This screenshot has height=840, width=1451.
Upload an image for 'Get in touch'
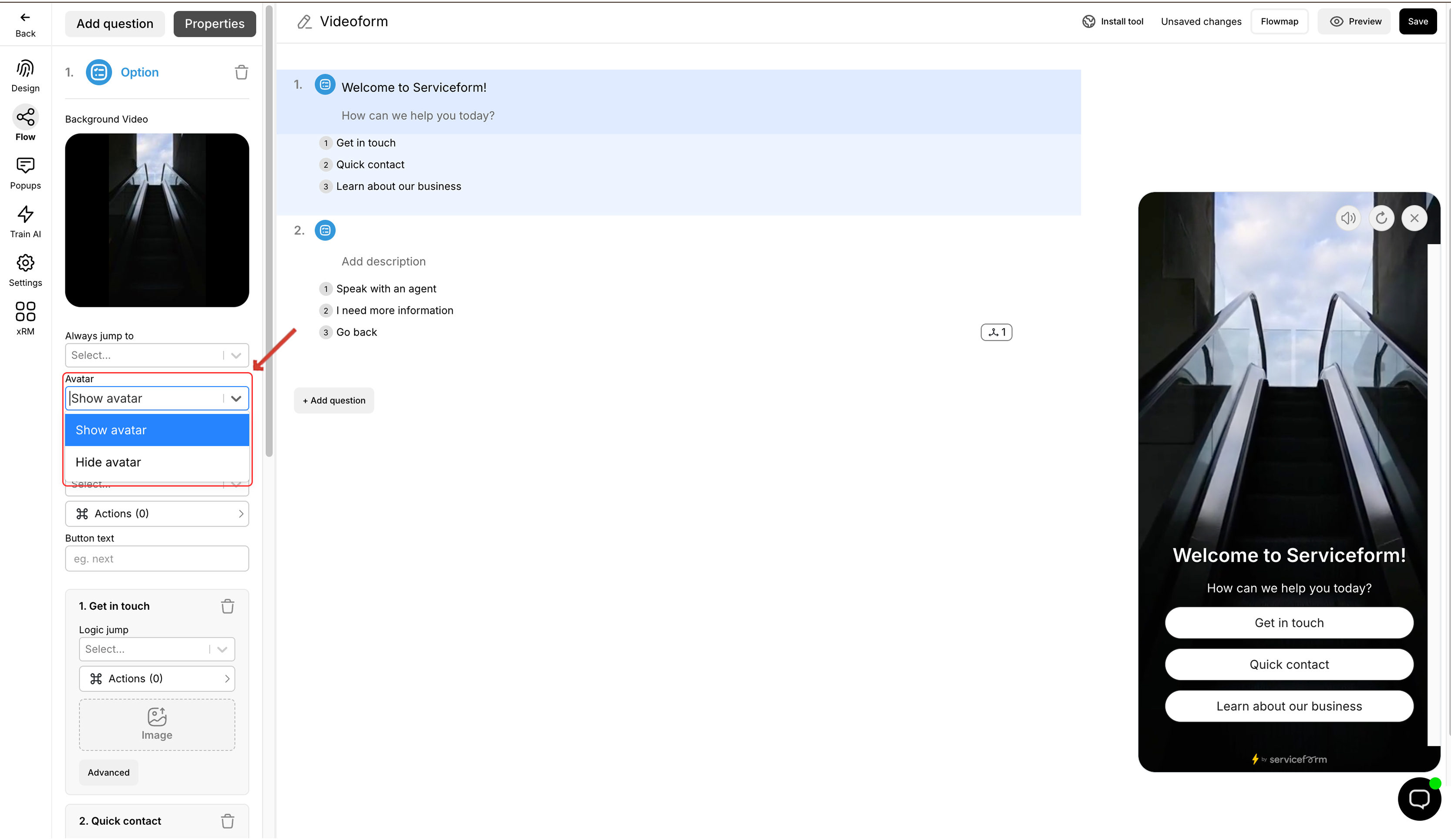coord(157,725)
